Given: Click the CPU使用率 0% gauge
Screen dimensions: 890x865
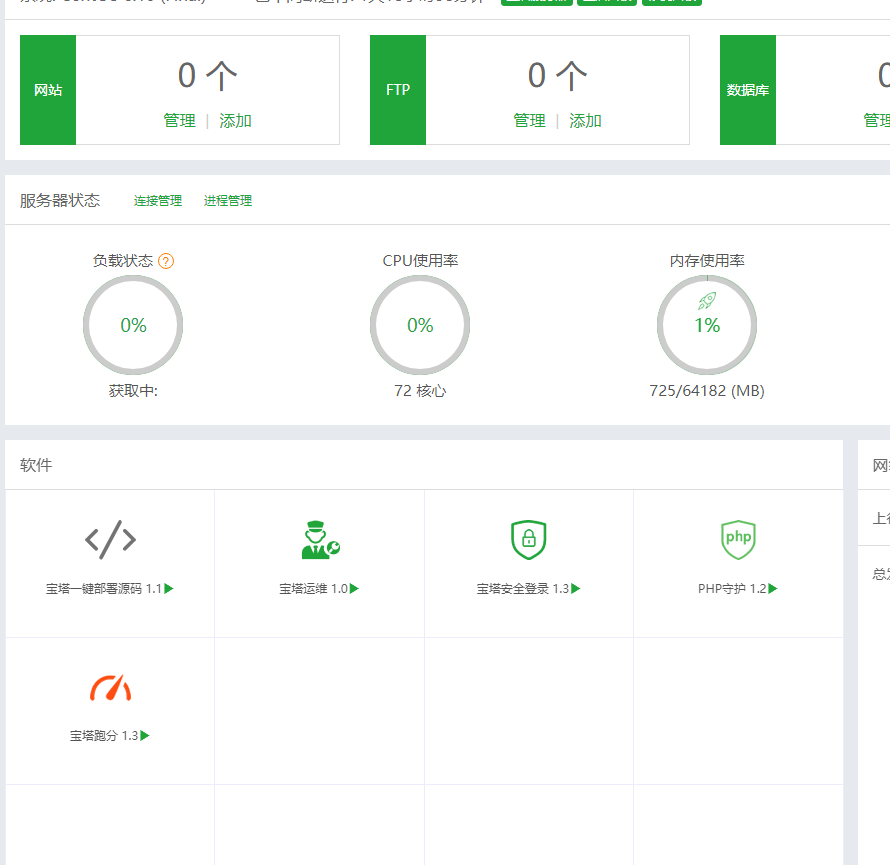Looking at the screenshot, I should tap(420, 325).
